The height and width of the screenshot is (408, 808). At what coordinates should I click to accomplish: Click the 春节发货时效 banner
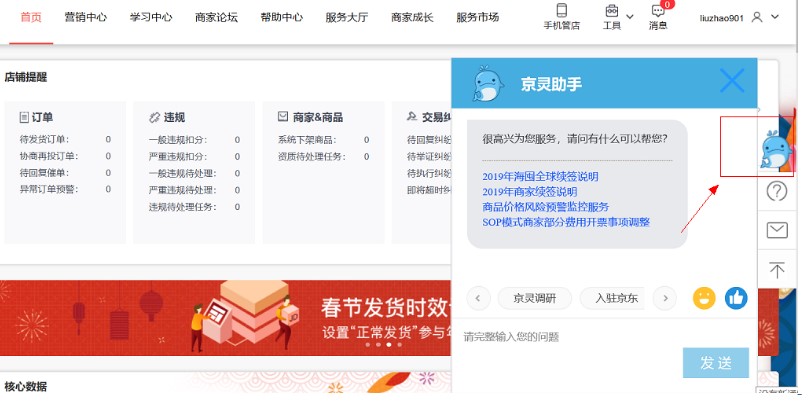(225, 318)
